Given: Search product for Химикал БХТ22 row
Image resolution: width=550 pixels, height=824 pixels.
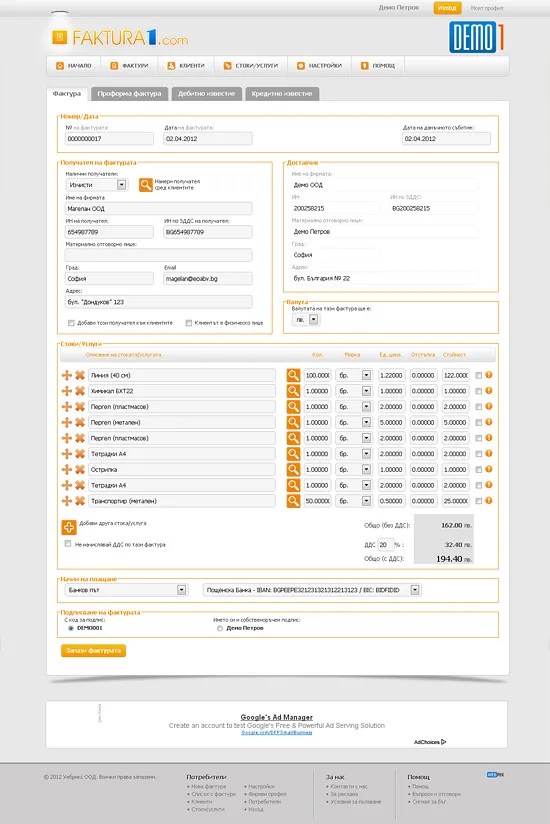Looking at the screenshot, I should [293, 391].
